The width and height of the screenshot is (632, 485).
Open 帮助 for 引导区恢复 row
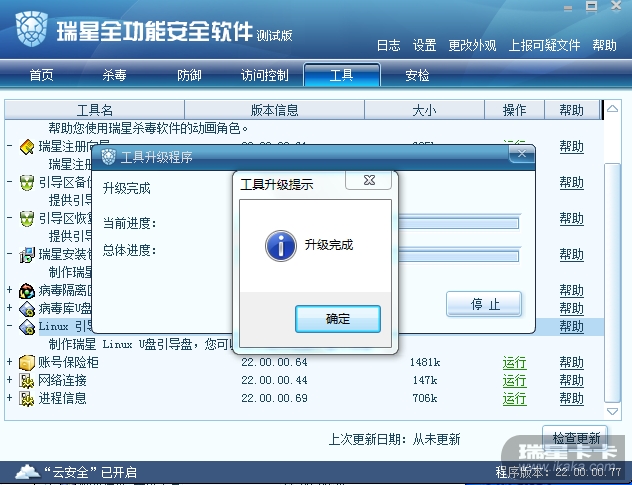(572, 219)
